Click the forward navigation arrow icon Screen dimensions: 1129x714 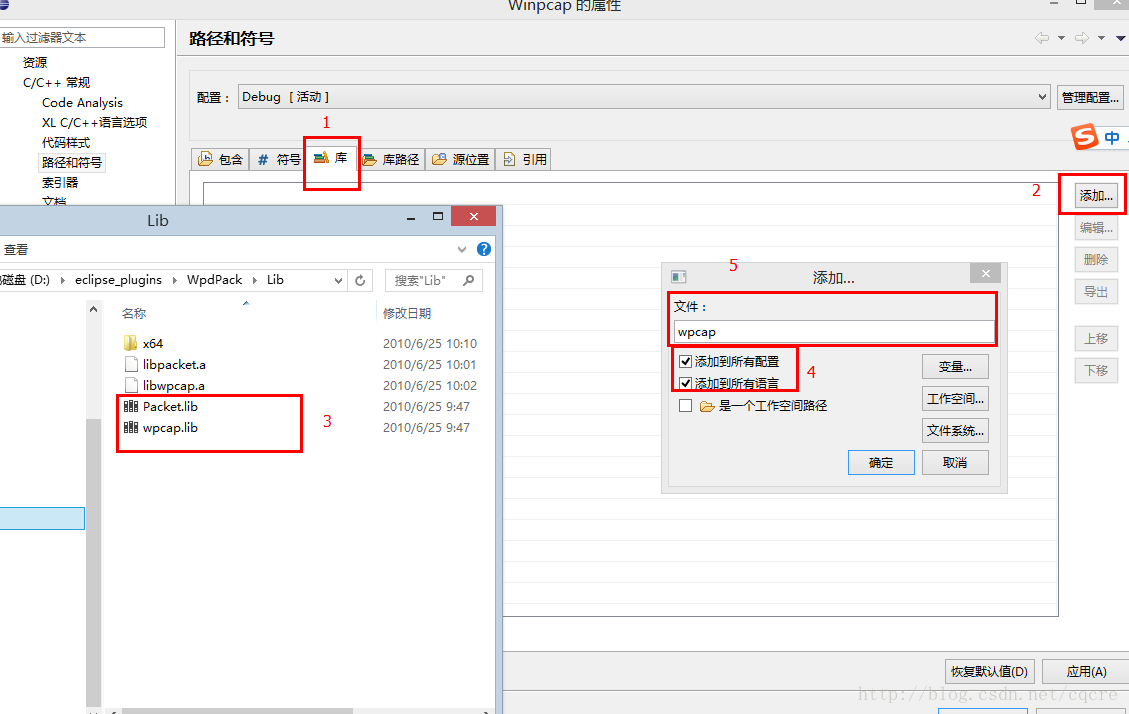(x=1081, y=38)
